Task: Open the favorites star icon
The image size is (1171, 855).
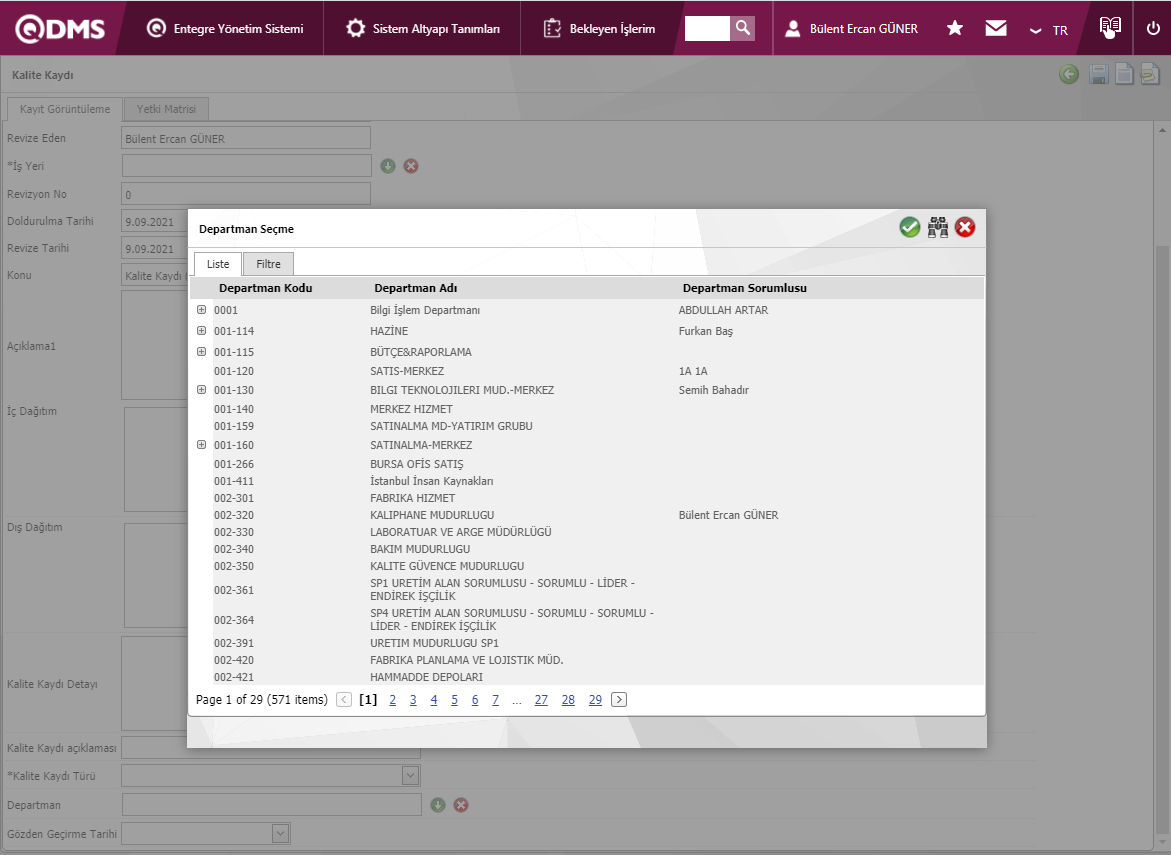Action: [955, 29]
